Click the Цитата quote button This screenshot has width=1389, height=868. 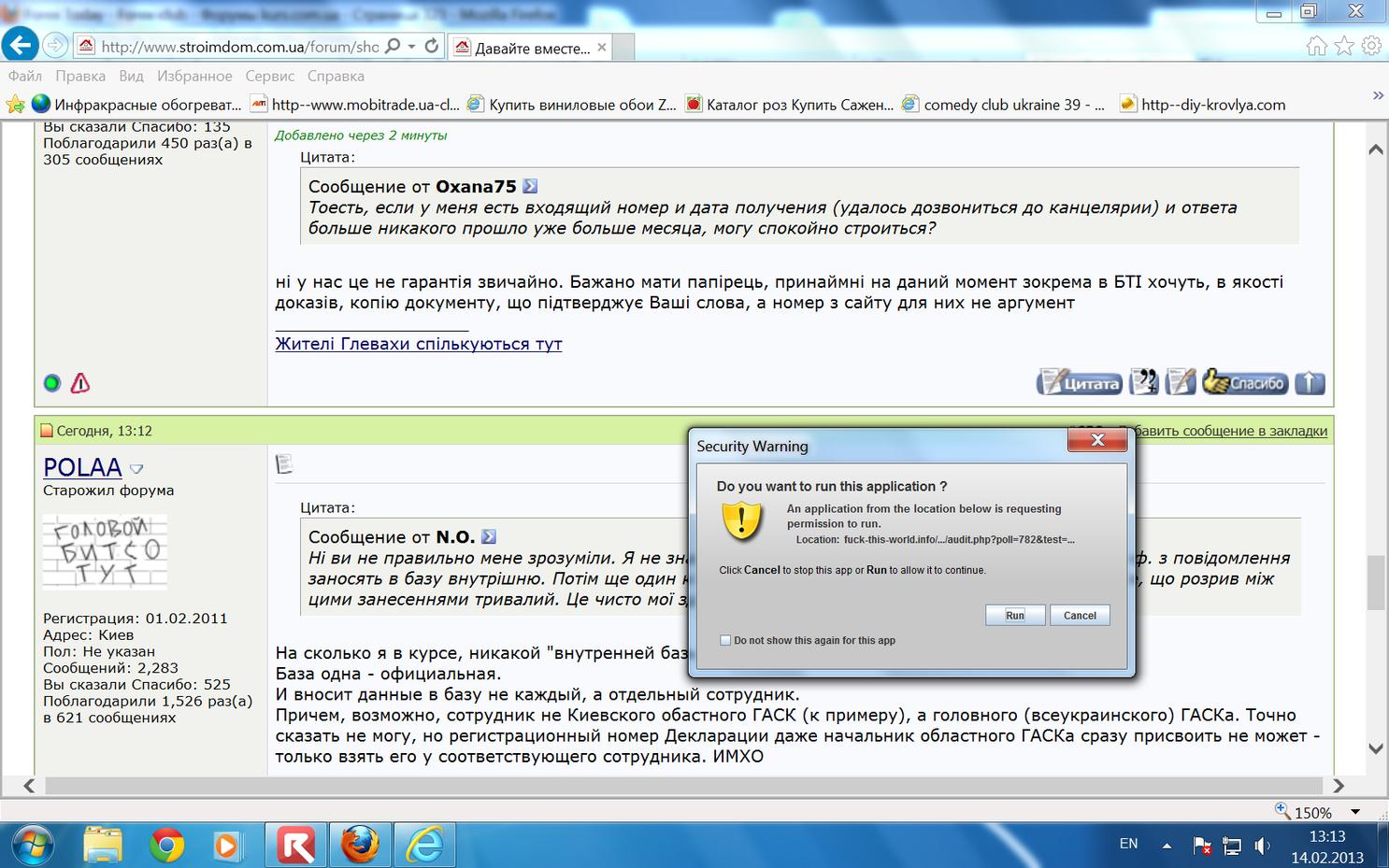click(1079, 382)
